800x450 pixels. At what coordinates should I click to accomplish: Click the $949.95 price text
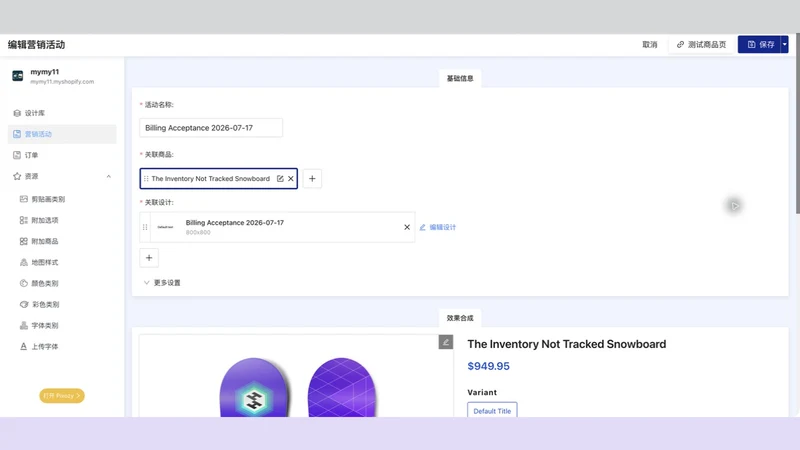point(488,366)
